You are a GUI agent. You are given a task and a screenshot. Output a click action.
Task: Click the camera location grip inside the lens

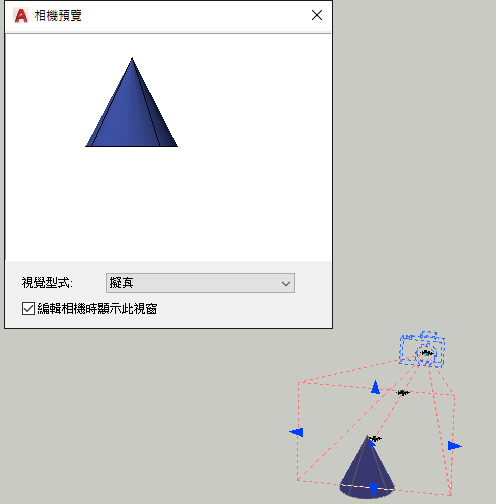point(427,353)
